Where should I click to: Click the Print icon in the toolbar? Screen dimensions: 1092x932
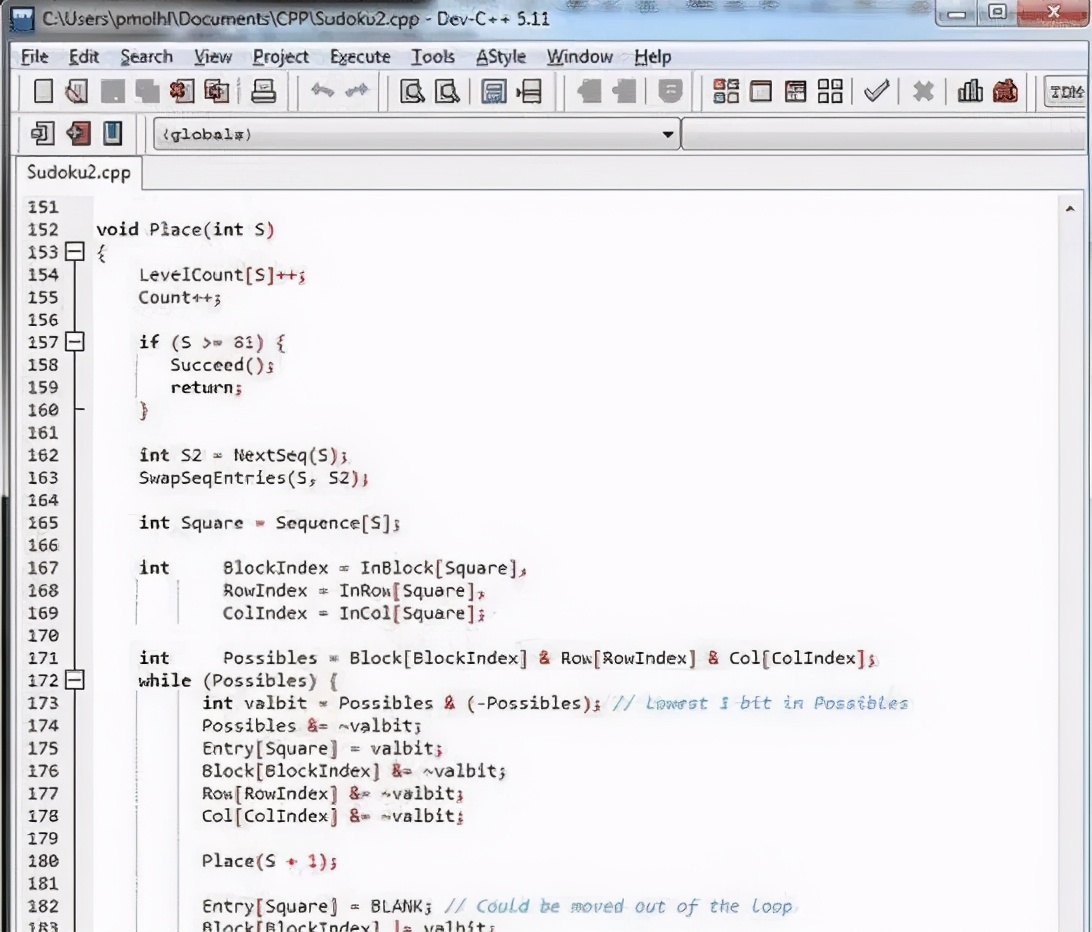click(x=263, y=93)
